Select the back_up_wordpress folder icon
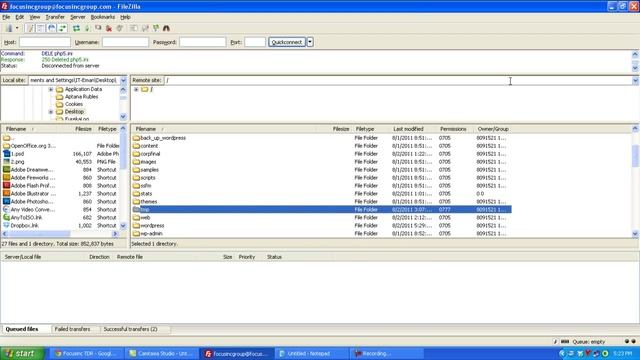 [x=136, y=138]
